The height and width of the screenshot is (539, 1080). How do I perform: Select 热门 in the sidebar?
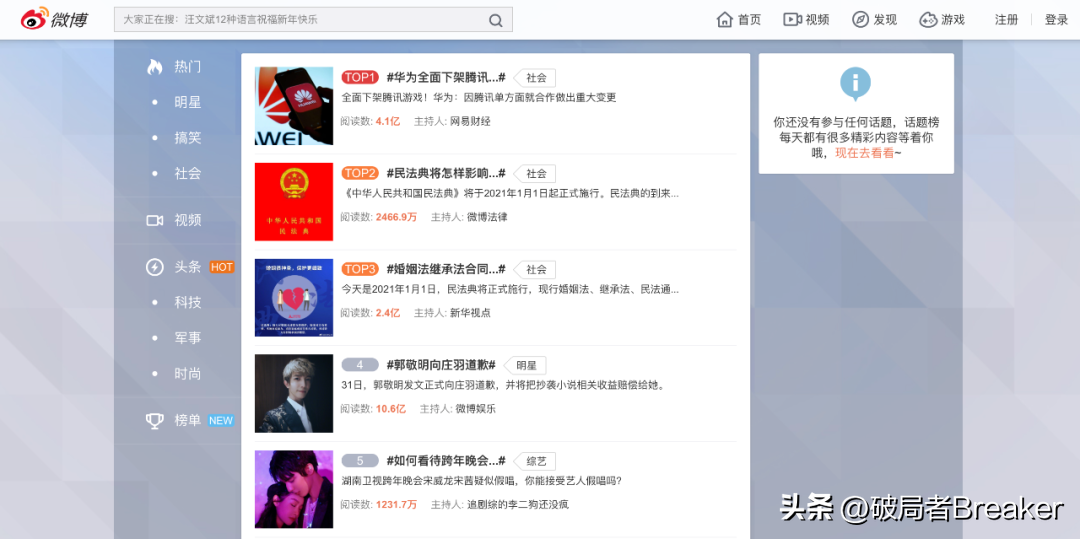tap(187, 67)
